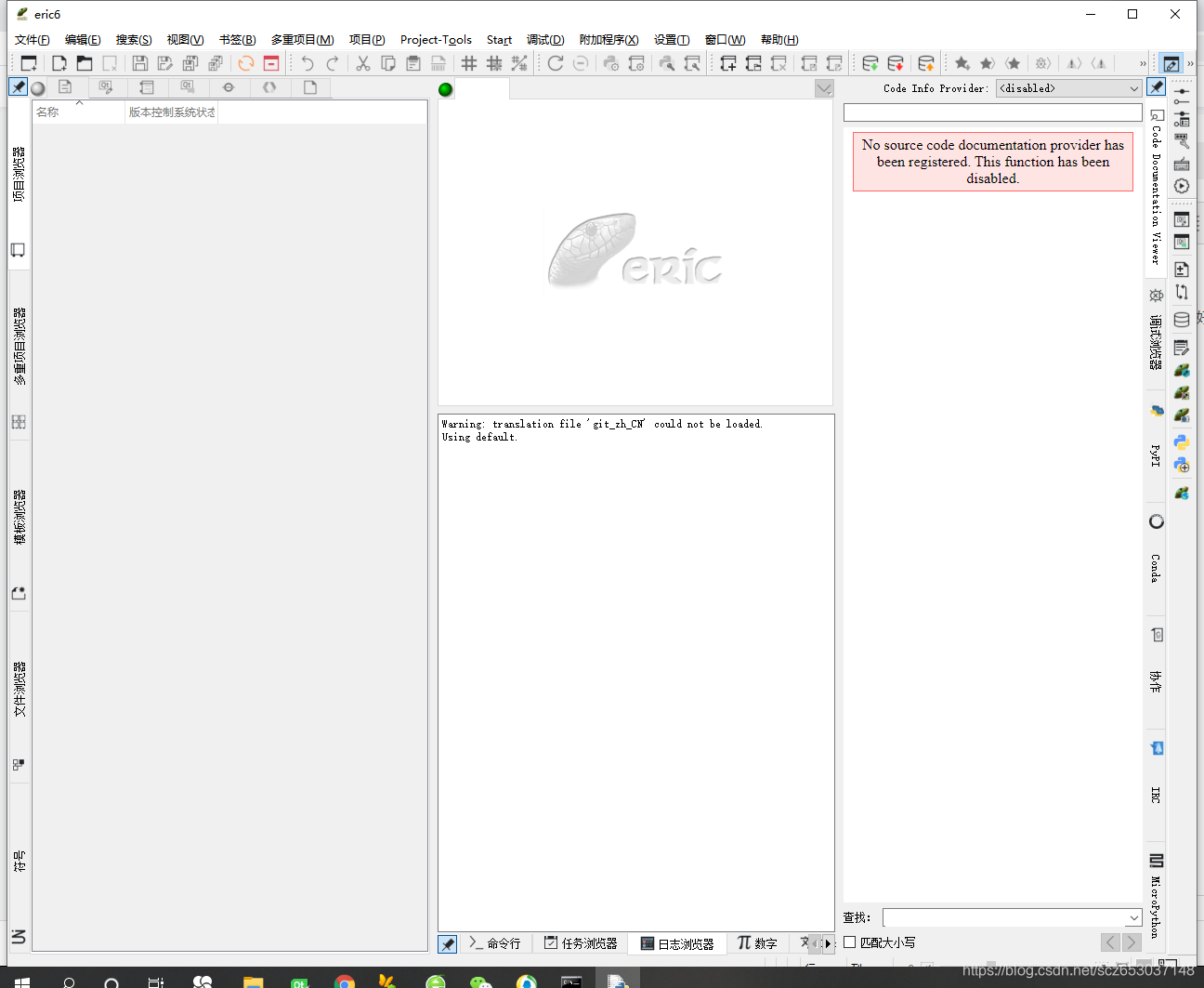Click the Paste clipboard icon

point(413,63)
